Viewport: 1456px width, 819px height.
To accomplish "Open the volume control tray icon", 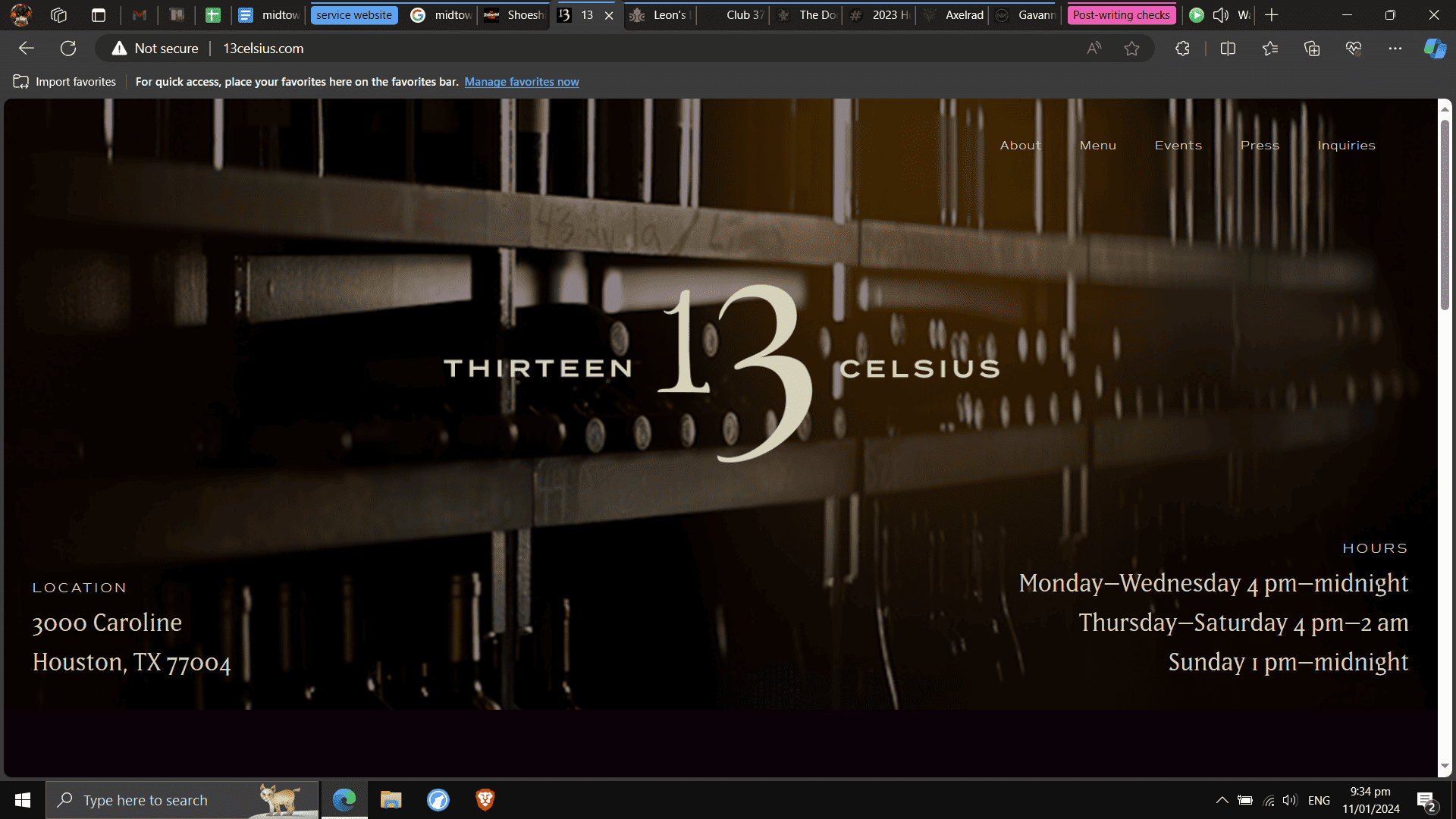I will pyautogui.click(x=1289, y=800).
